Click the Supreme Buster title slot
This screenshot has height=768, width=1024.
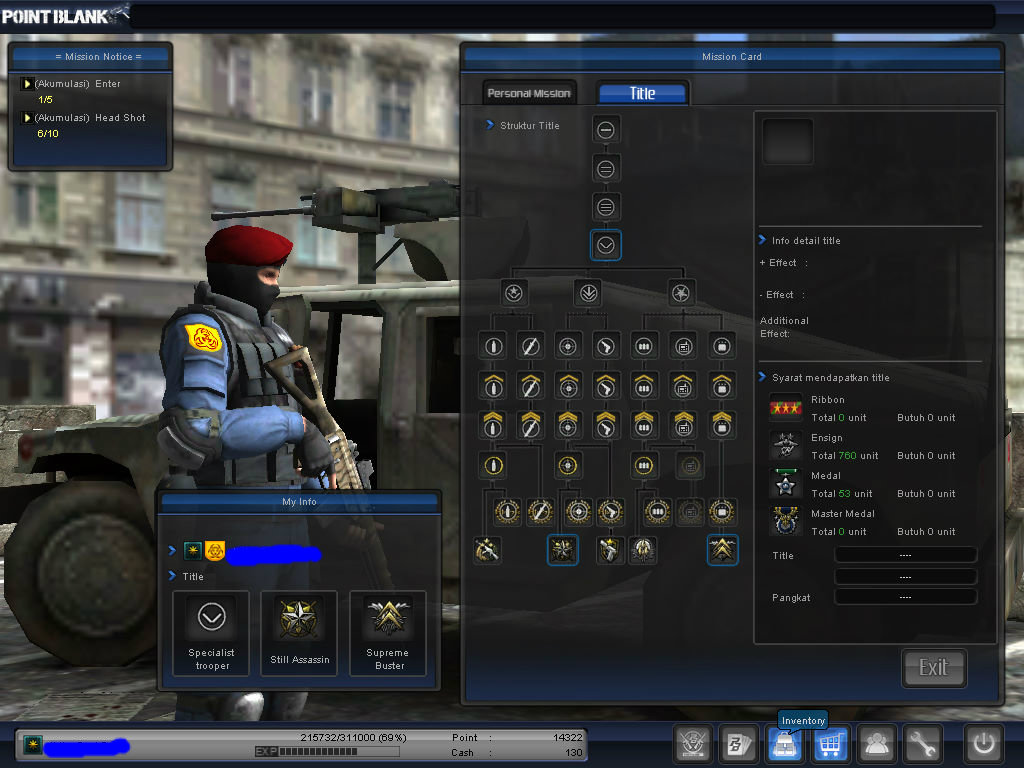pyautogui.click(x=388, y=633)
